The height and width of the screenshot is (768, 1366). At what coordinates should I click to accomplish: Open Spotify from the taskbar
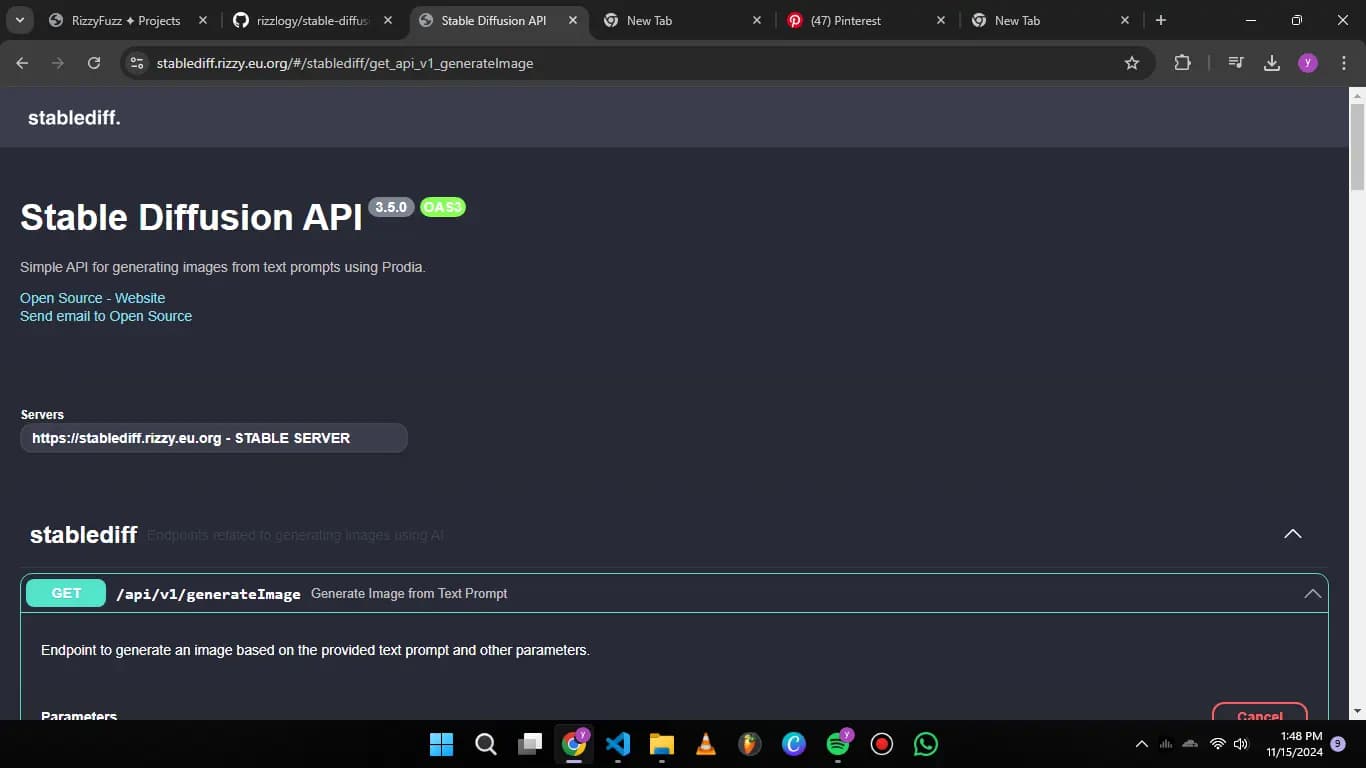838,744
